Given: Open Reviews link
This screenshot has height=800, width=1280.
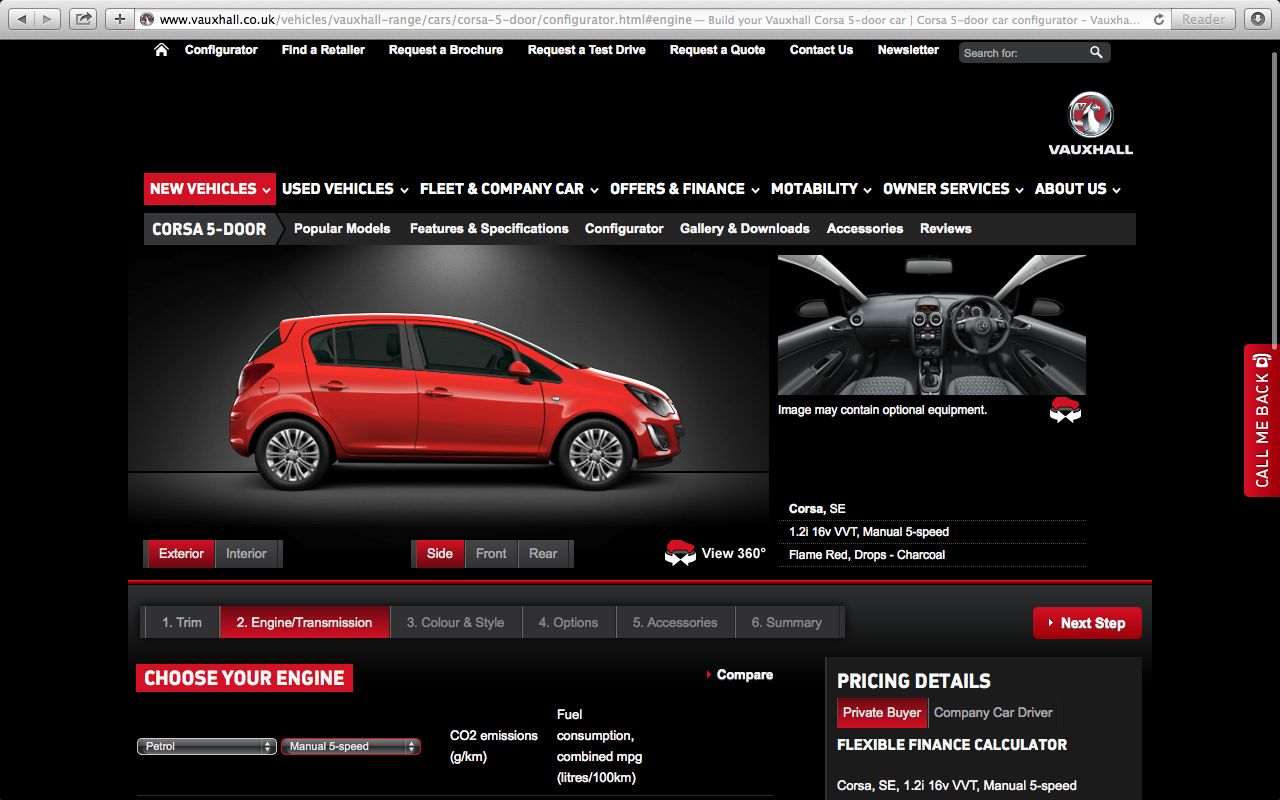Looking at the screenshot, I should tap(946, 229).
